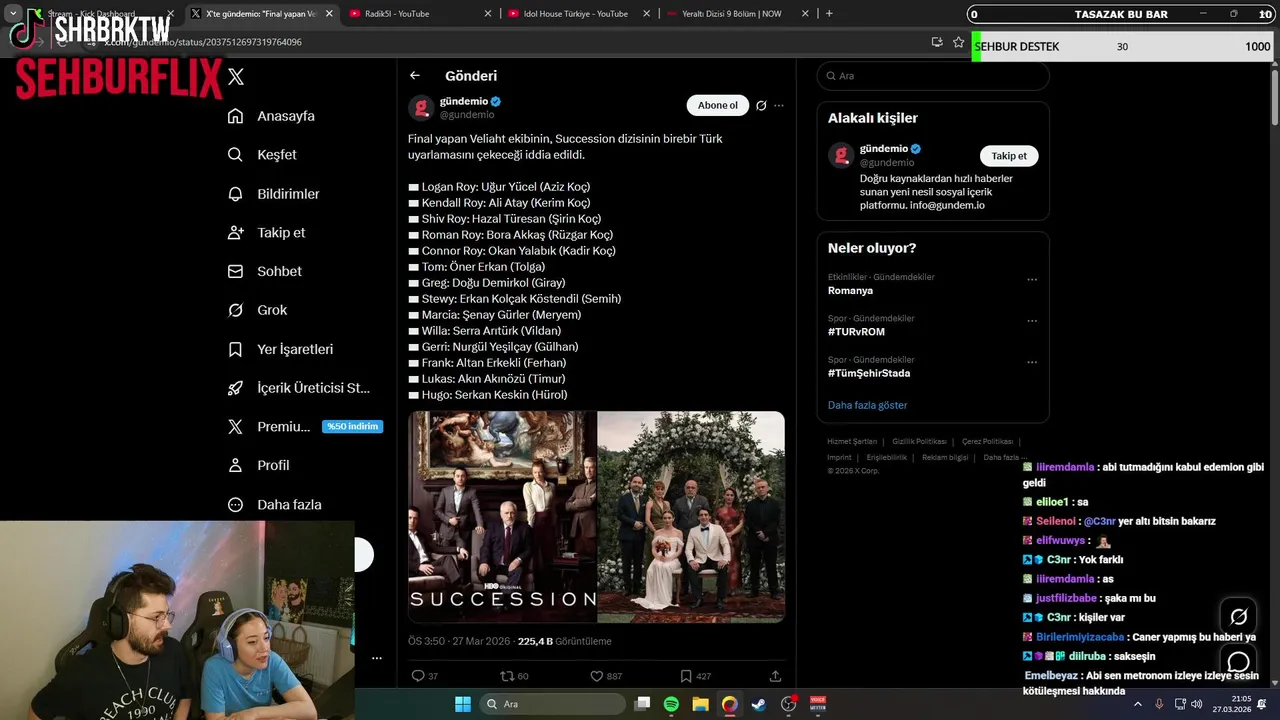
Task: Open gündemio profile avatar on post
Action: click(421, 107)
